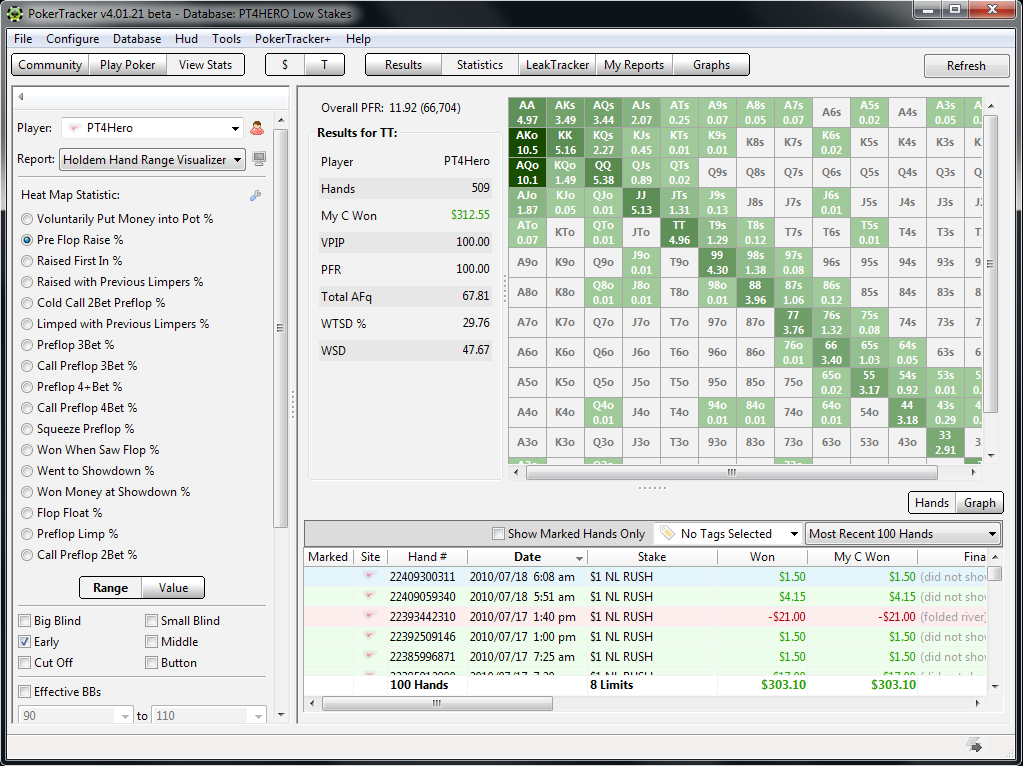The width and height of the screenshot is (1023, 766).
Task: Open the Player PT4Hero dropdown
Action: pos(235,128)
